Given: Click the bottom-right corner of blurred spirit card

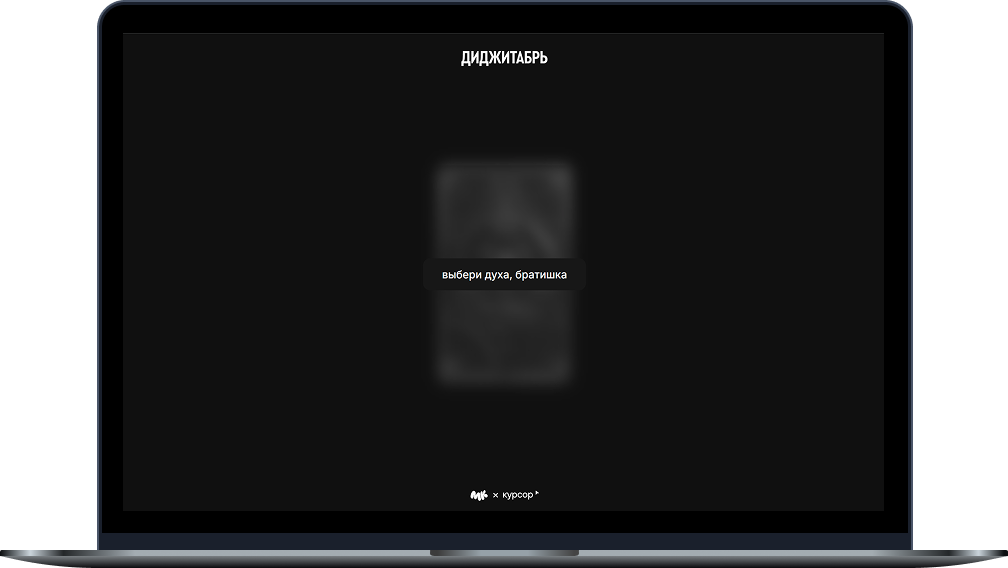Looking at the screenshot, I should pyautogui.click(x=565, y=376).
